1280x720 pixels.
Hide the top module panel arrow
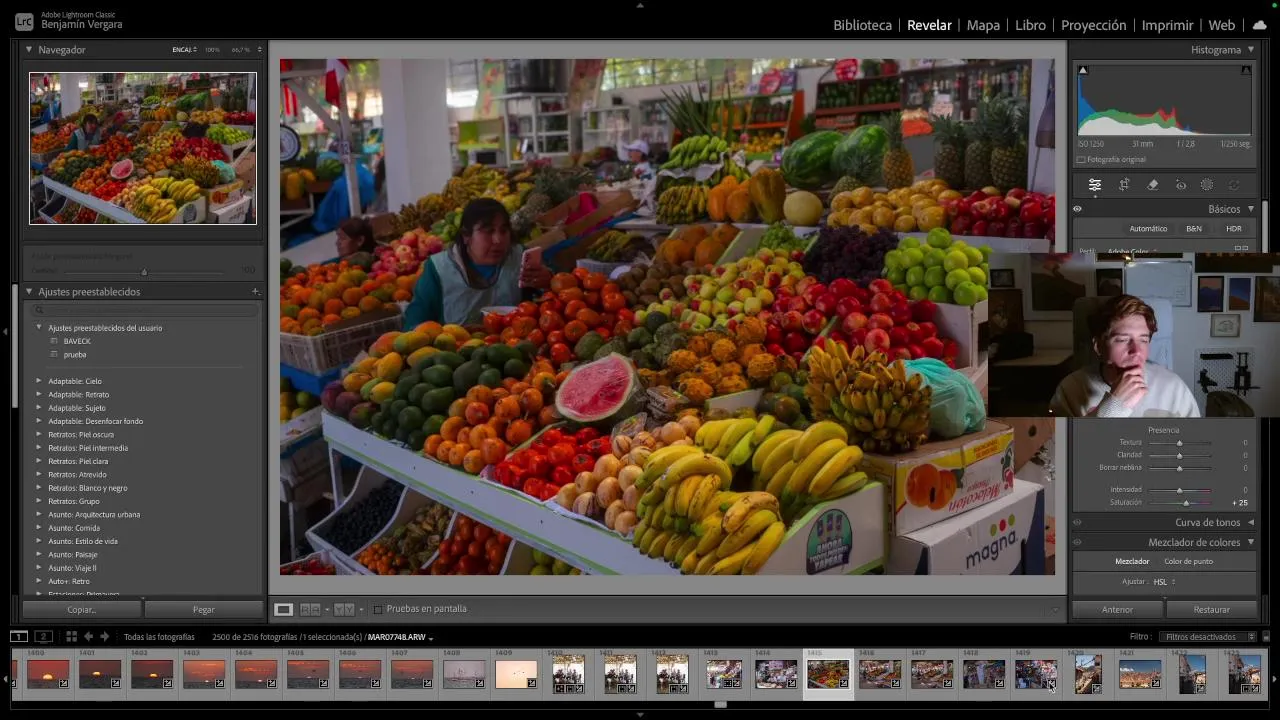[x=640, y=4]
